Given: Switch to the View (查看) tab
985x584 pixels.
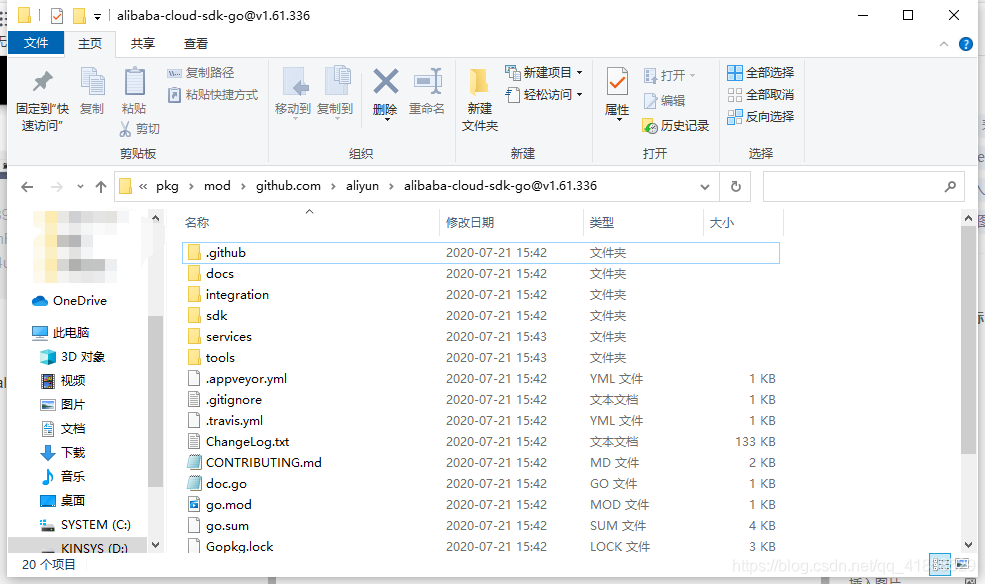Looking at the screenshot, I should coord(195,43).
